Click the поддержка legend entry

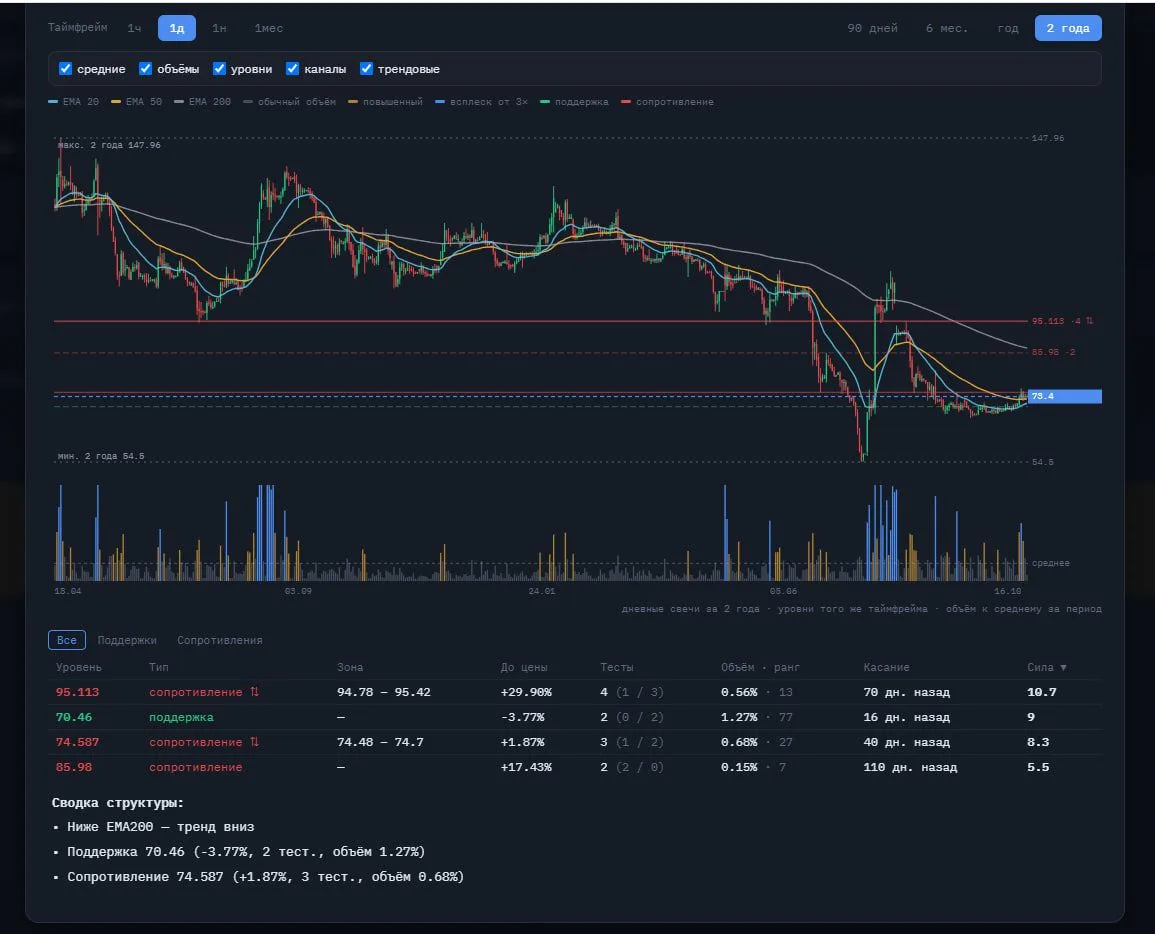coord(575,102)
